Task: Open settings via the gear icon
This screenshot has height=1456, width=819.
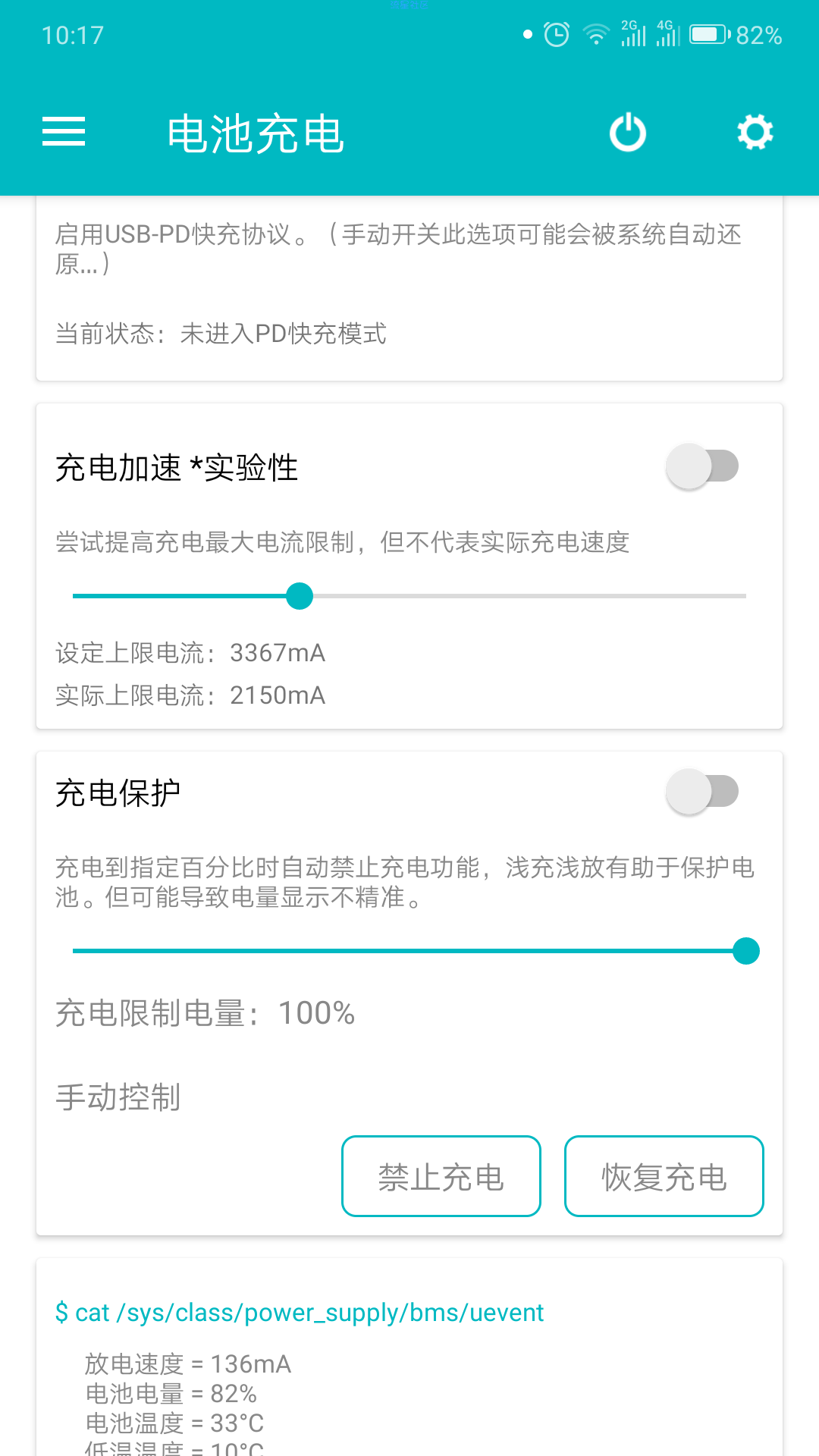Action: (x=755, y=133)
